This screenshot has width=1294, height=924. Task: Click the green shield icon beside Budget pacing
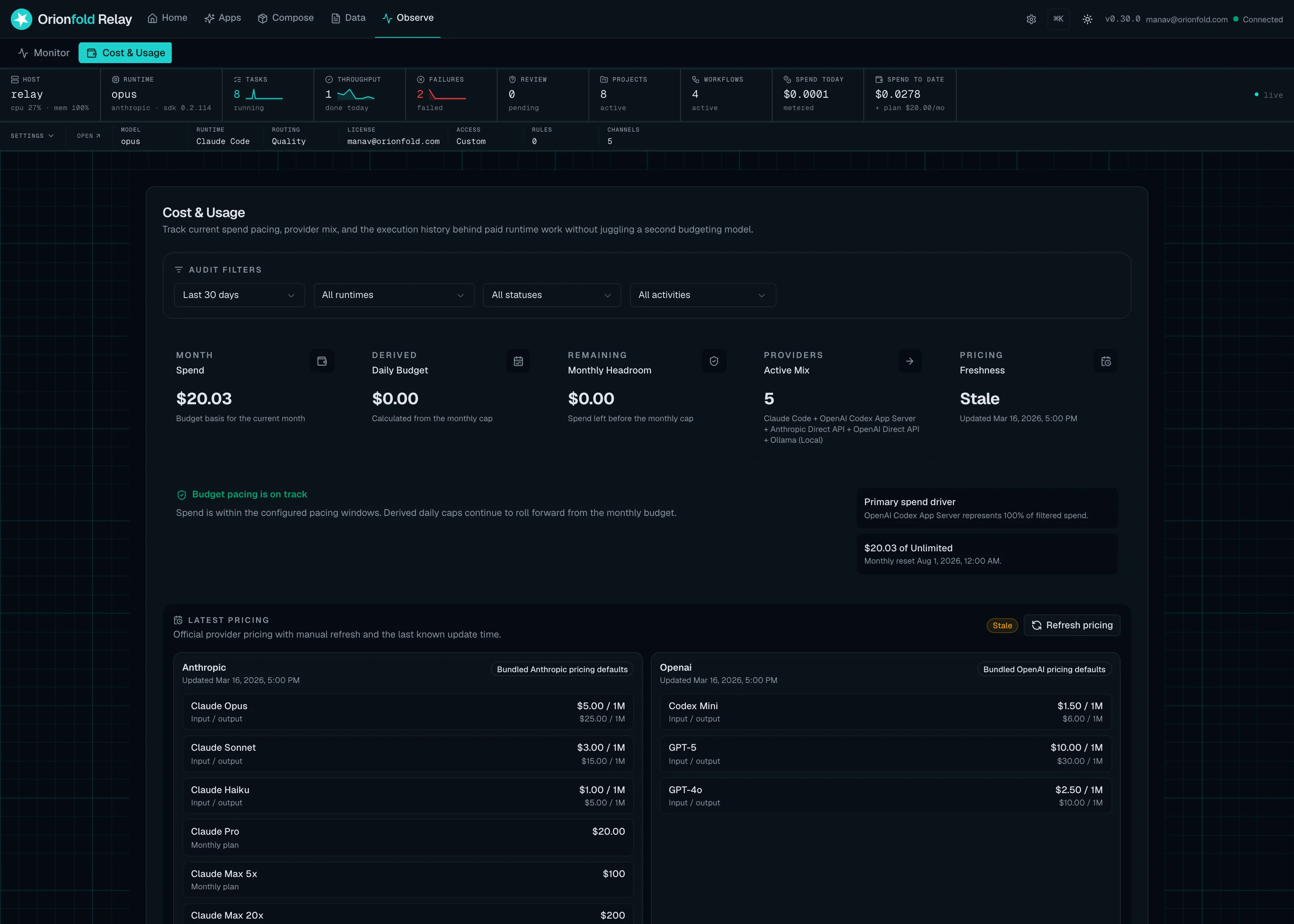tap(181, 495)
